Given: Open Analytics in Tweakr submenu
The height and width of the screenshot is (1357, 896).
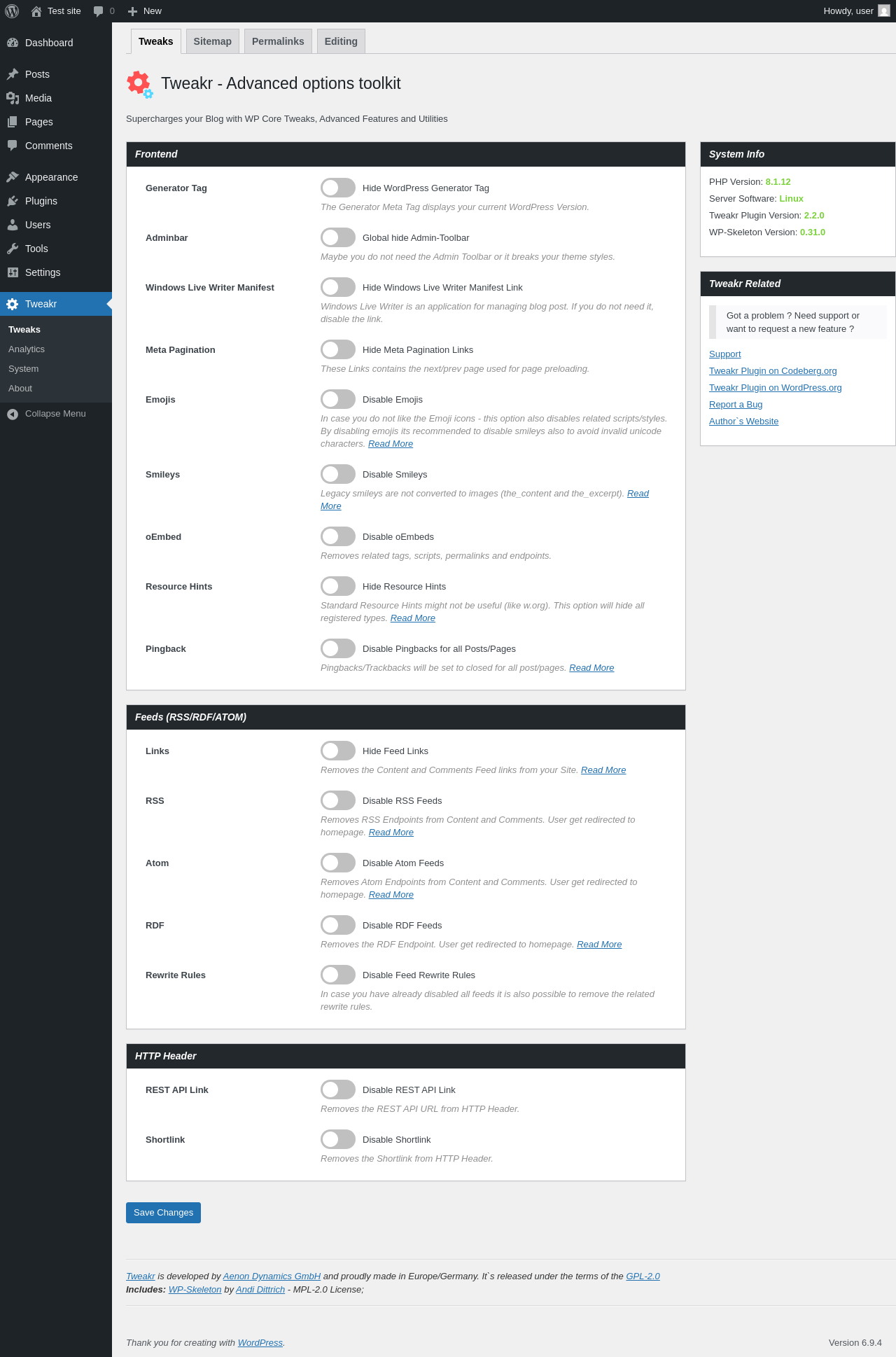Looking at the screenshot, I should (56, 349).
